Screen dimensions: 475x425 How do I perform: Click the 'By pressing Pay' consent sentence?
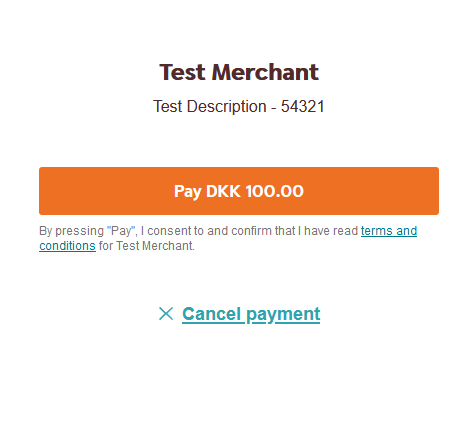tap(228, 238)
